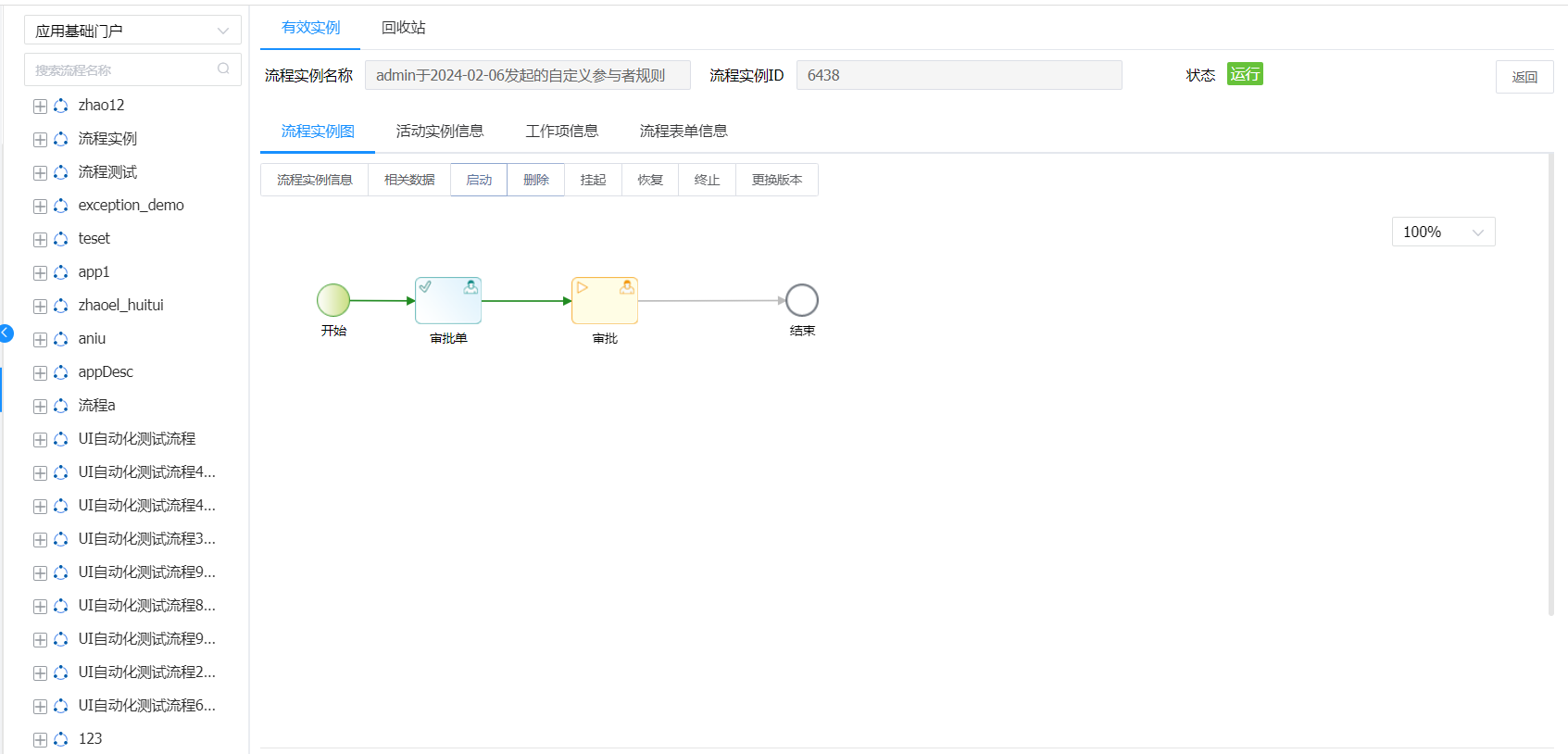Click the process icon beside exception_demo
The height and width of the screenshot is (754, 1568).
[61, 206]
